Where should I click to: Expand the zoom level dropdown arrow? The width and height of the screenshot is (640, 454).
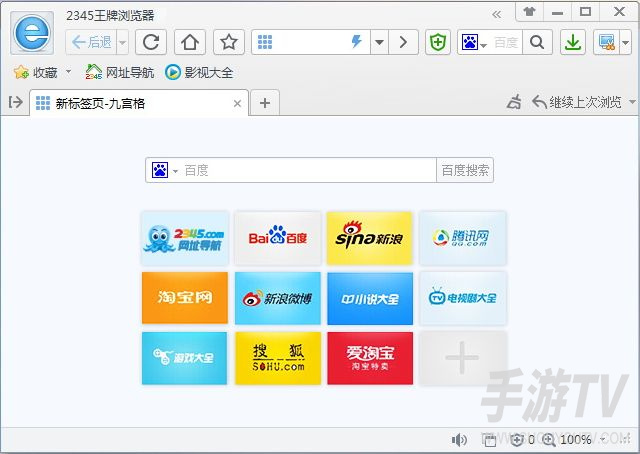coord(603,439)
